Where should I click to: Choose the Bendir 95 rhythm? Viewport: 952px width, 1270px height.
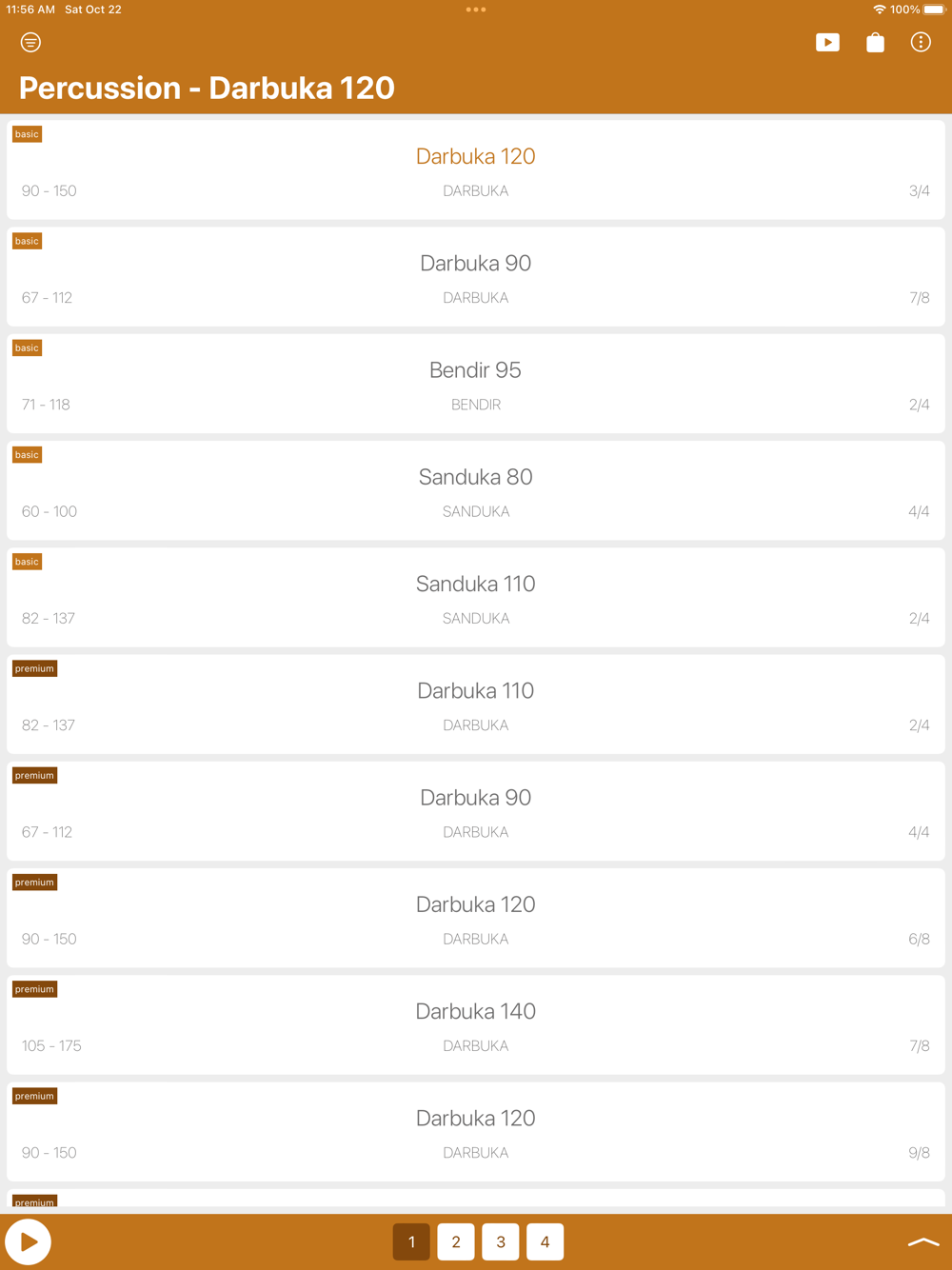[x=476, y=384]
